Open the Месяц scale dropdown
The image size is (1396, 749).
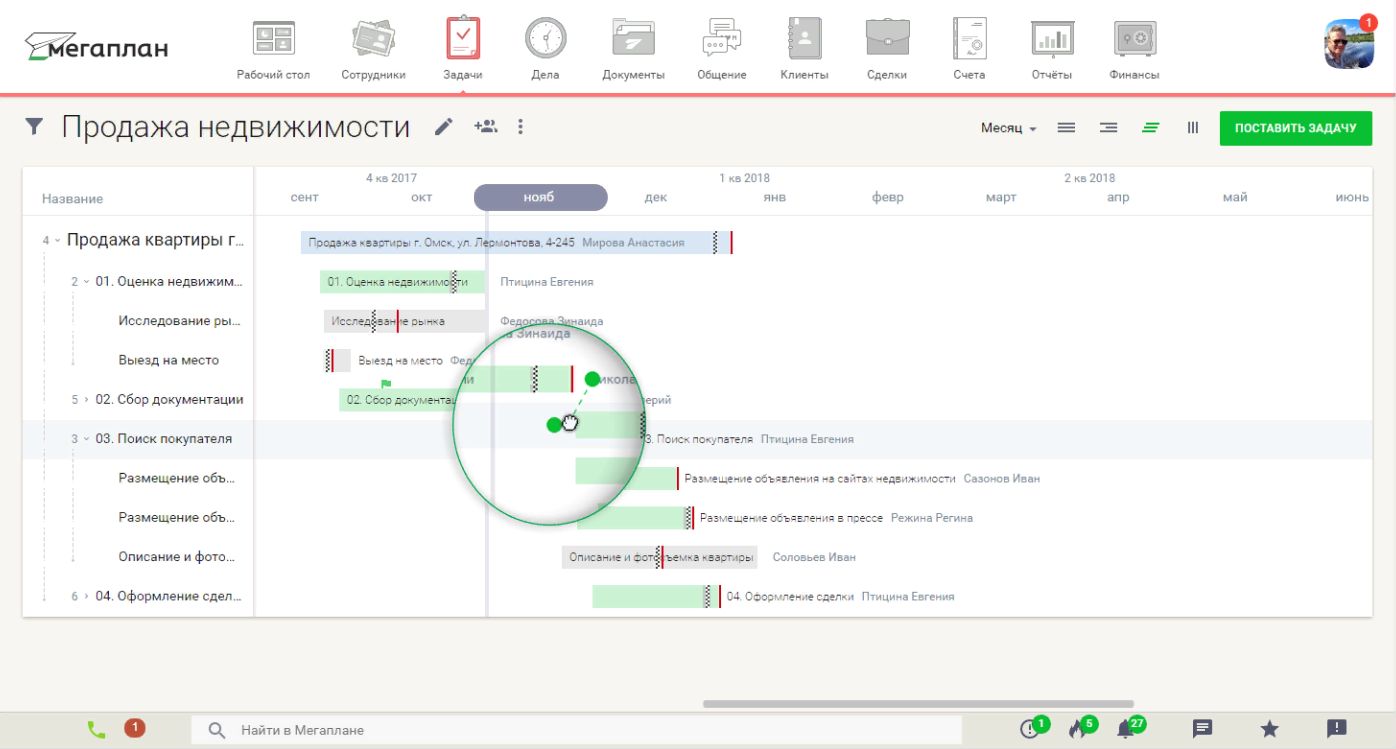click(1008, 128)
